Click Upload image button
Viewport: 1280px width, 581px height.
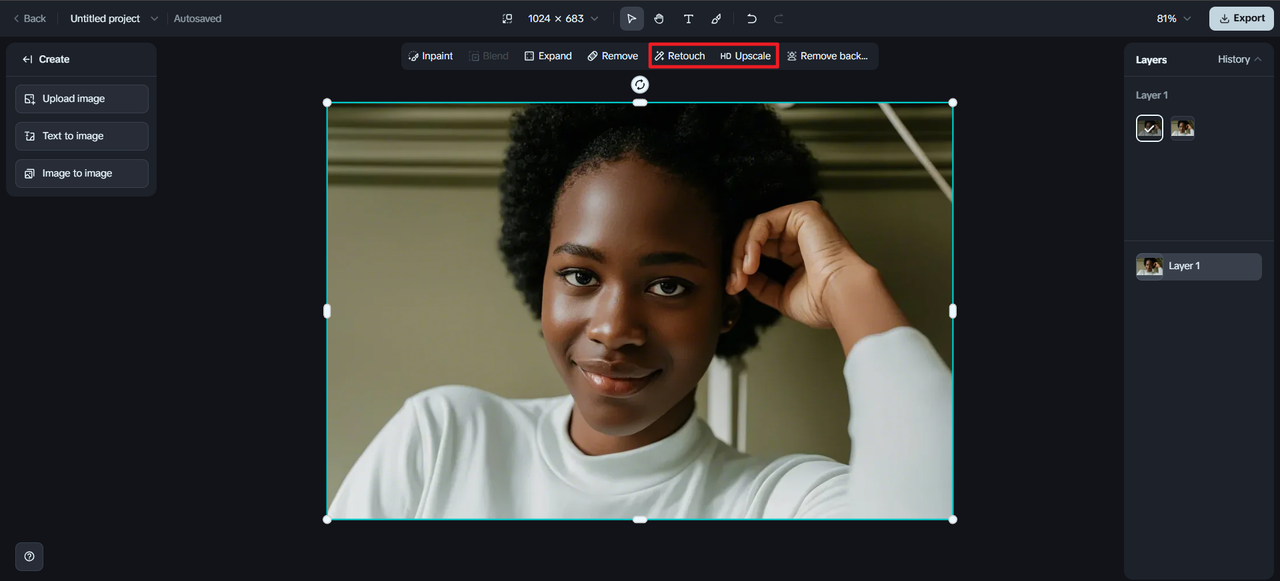82,99
